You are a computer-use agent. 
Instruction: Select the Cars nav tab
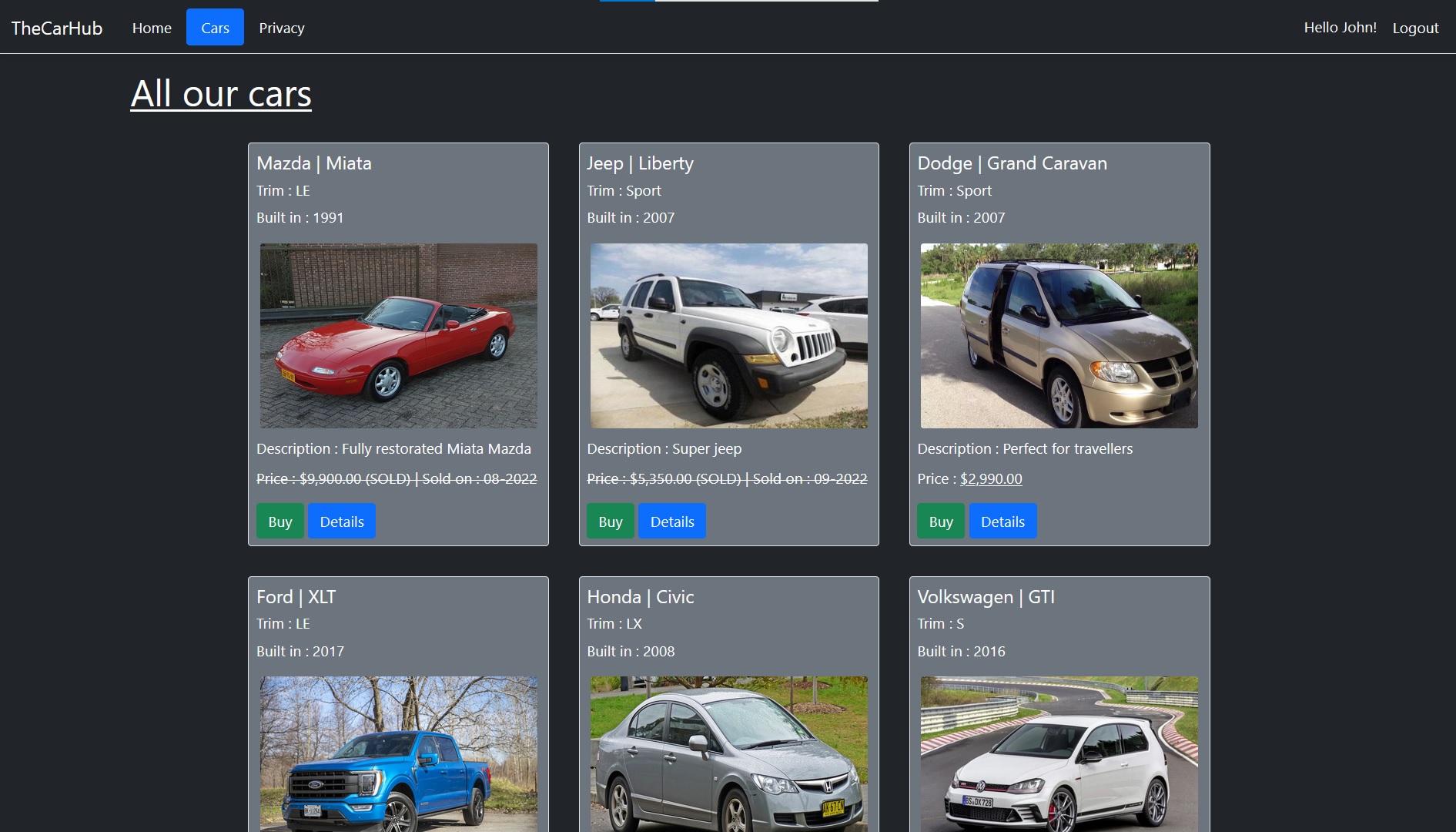(215, 28)
